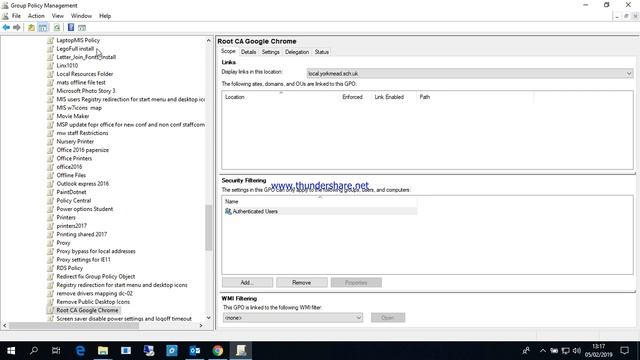Click the Group Policy Management taskbar icon
Image resolution: width=640 pixels, height=360 pixels.
click(241, 351)
